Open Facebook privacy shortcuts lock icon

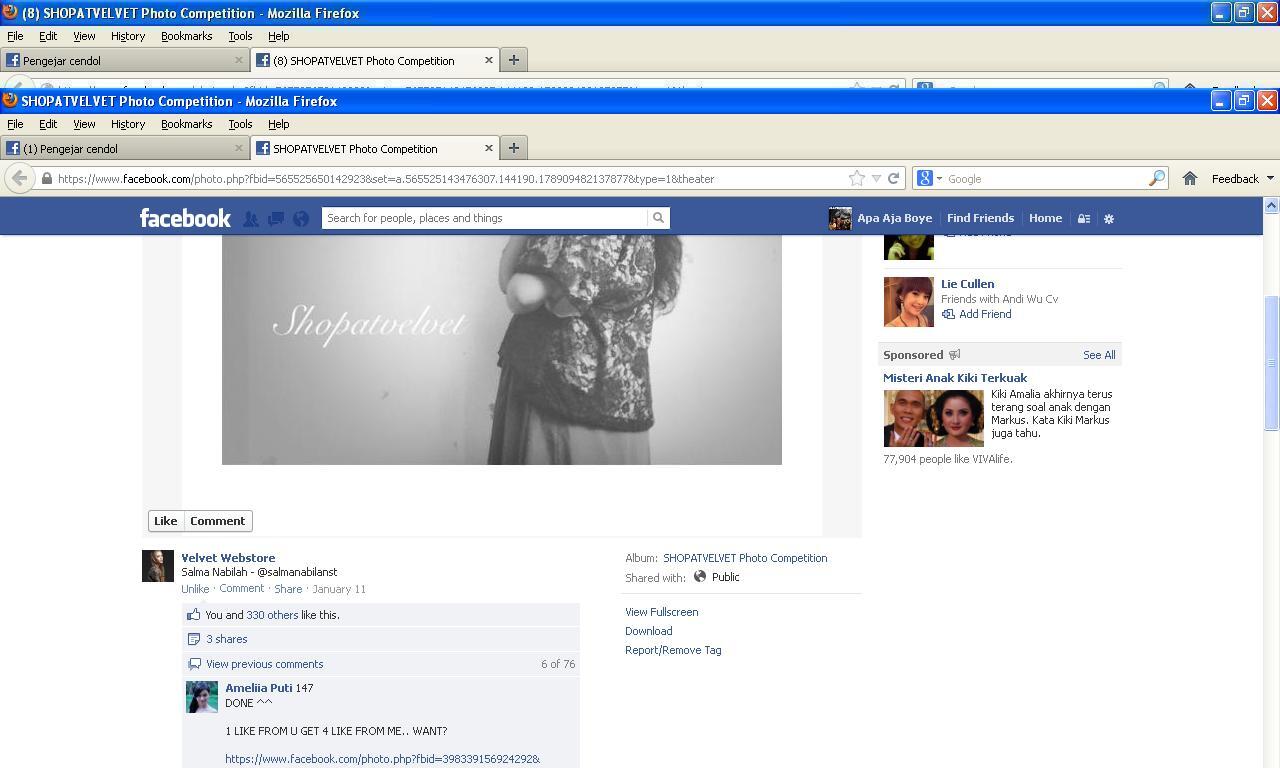(x=1083, y=218)
